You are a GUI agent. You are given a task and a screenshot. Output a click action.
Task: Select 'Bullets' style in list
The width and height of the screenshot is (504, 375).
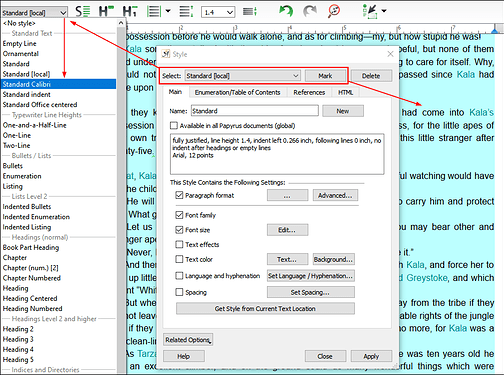pyautogui.click(x=58, y=166)
